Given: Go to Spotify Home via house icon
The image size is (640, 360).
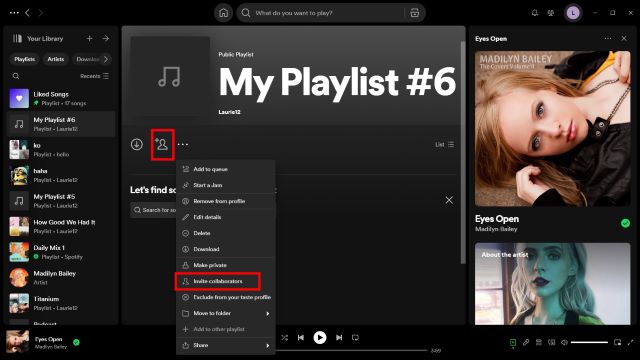Looking at the screenshot, I should coord(223,13).
